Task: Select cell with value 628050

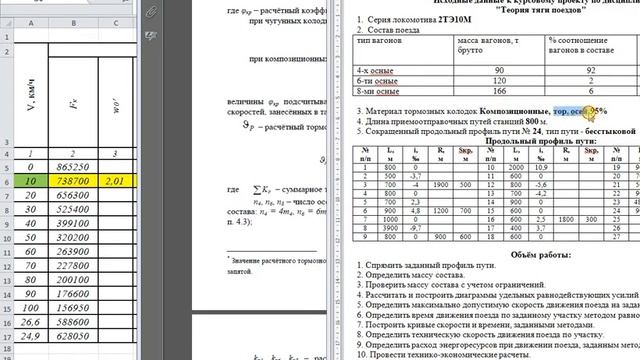Action: coord(73,336)
